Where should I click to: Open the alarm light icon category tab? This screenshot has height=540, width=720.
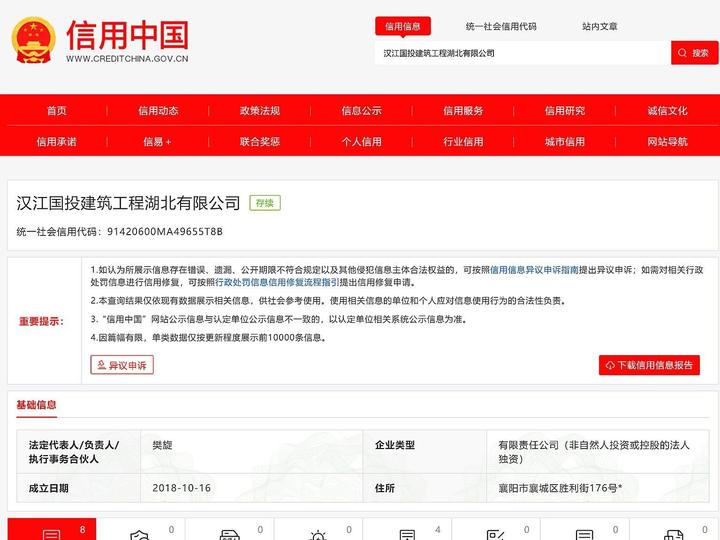pyautogui.click(x=318, y=529)
